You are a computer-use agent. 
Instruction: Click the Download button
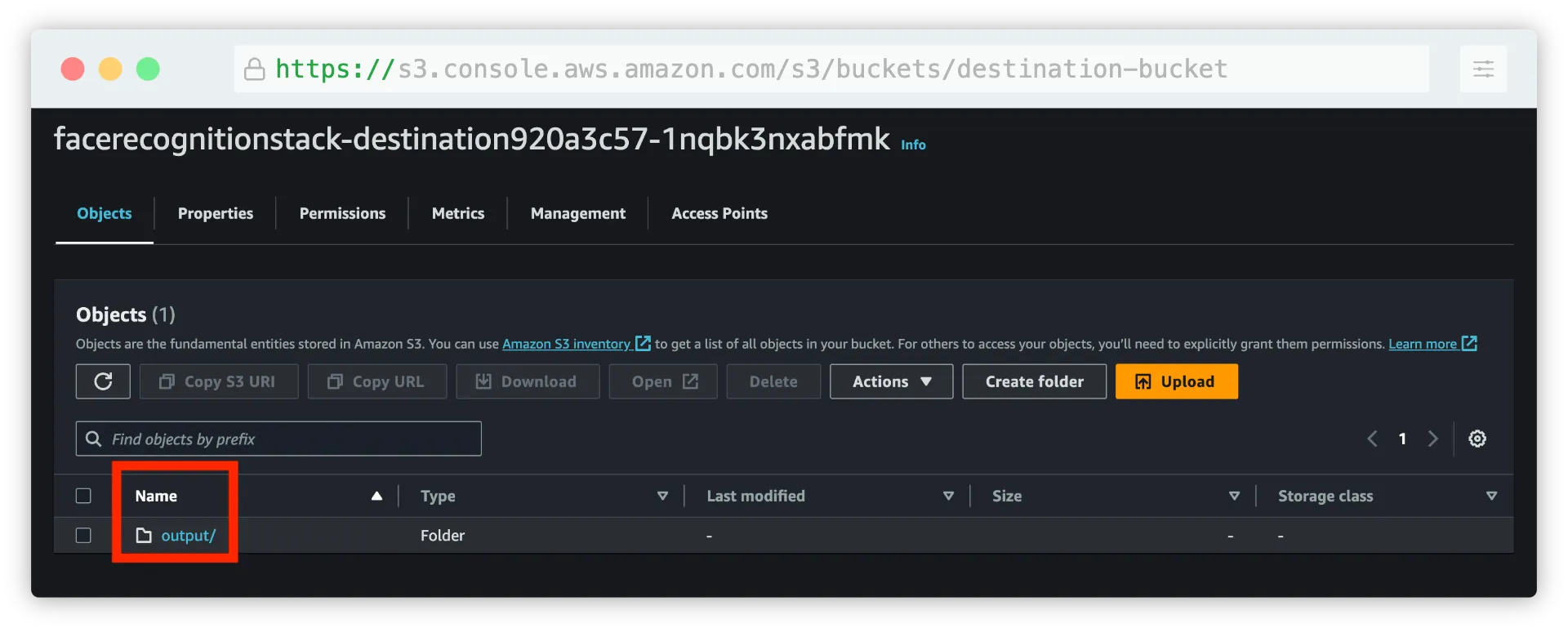pyautogui.click(x=528, y=381)
